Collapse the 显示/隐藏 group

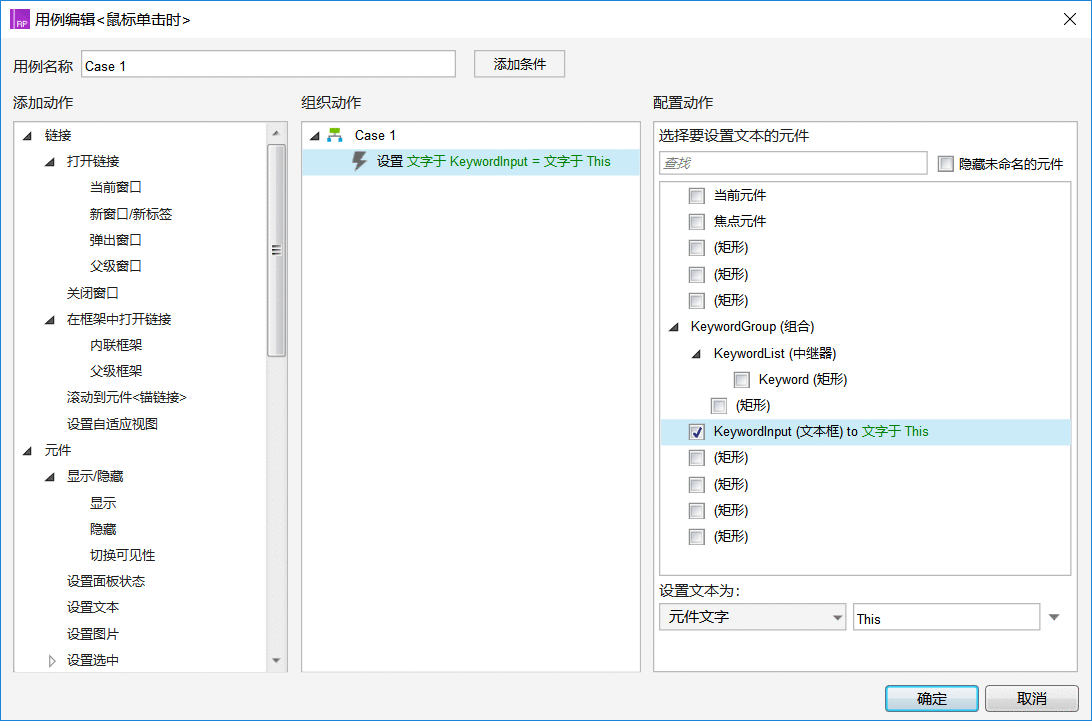(49, 477)
